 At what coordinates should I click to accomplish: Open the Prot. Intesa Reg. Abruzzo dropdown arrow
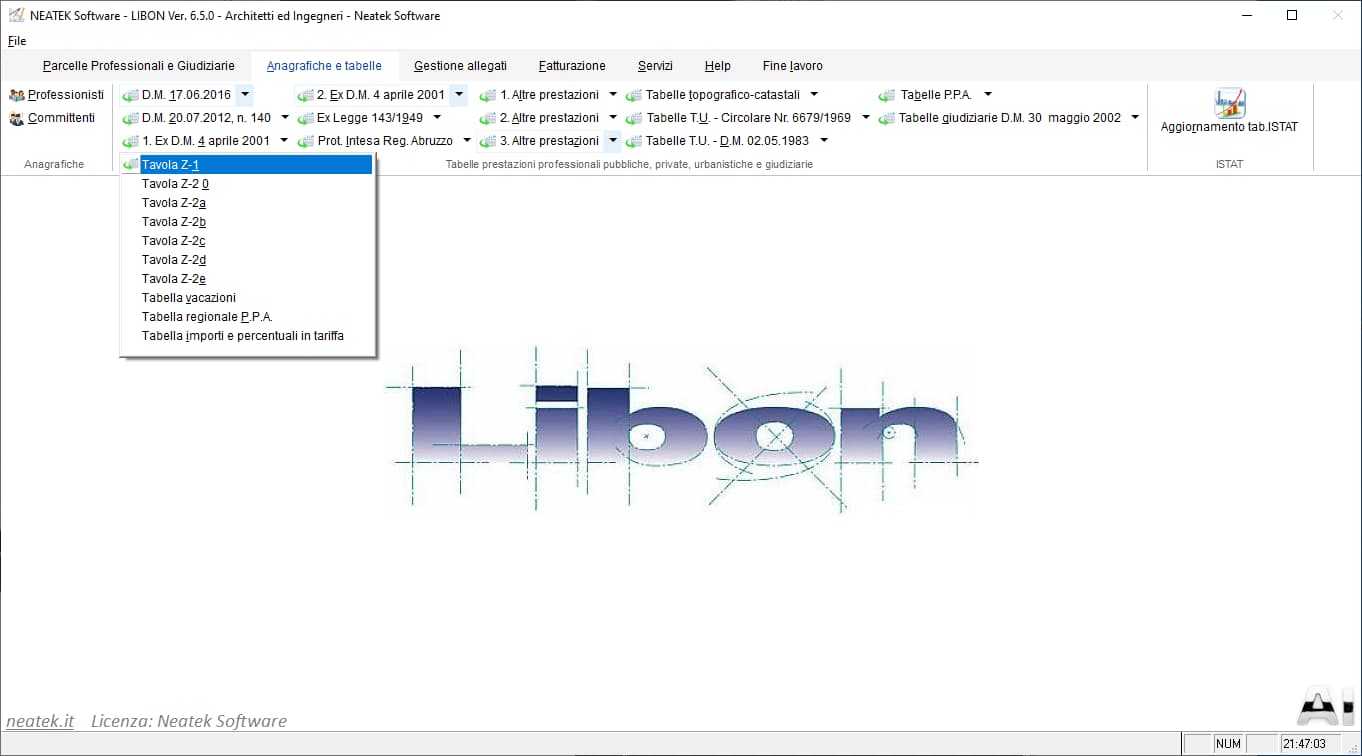tap(466, 141)
